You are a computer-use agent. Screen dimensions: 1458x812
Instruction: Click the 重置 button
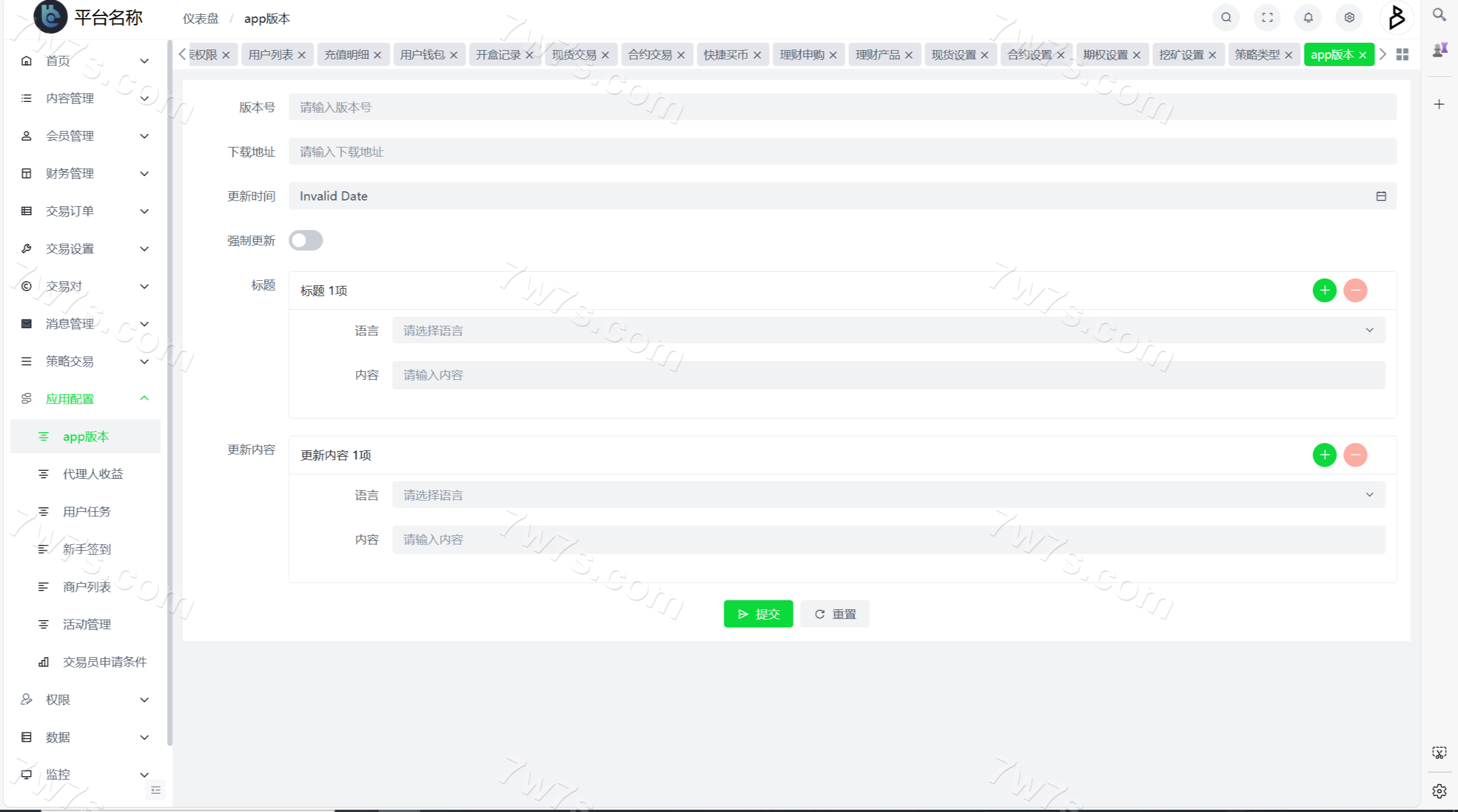(x=834, y=614)
